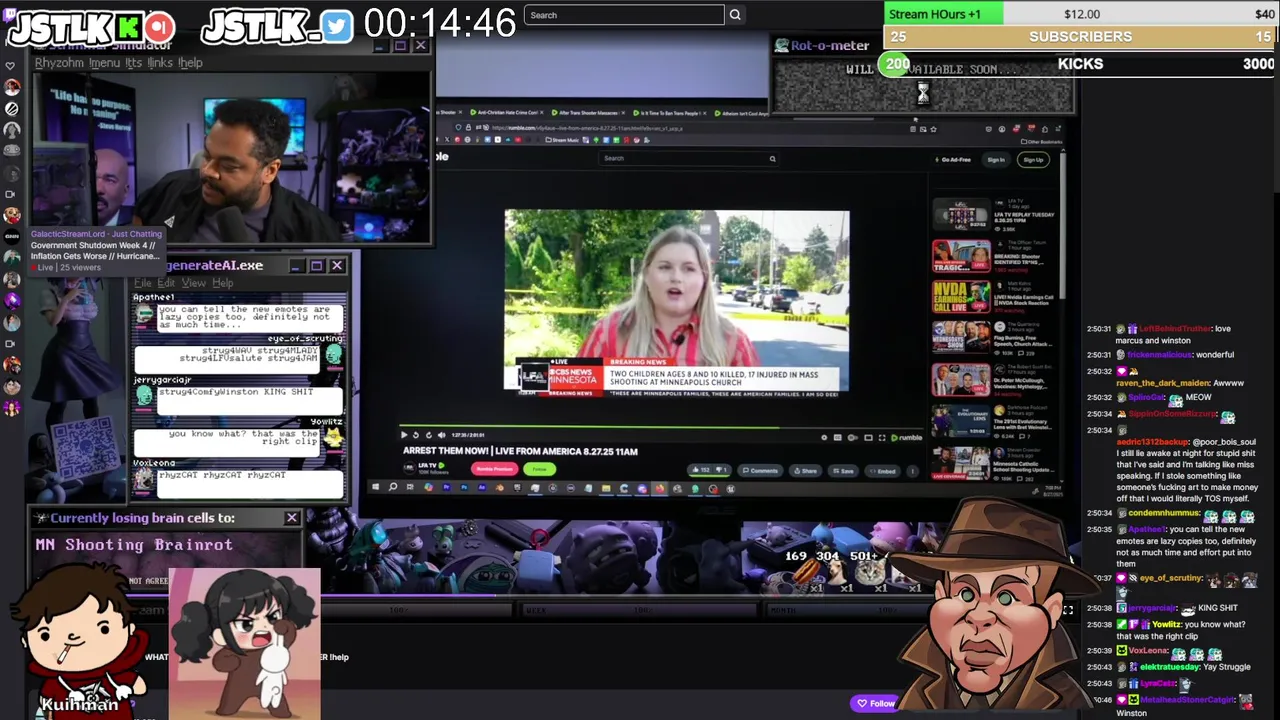
Task: Click the Rot-o-meter panel title
Action: pos(830,45)
